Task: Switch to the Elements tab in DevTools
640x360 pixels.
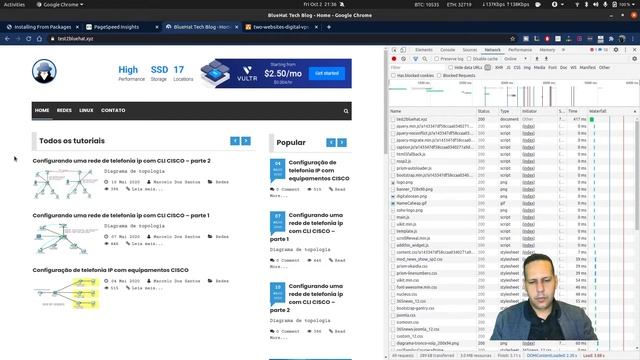Action: pyautogui.click(x=424, y=50)
